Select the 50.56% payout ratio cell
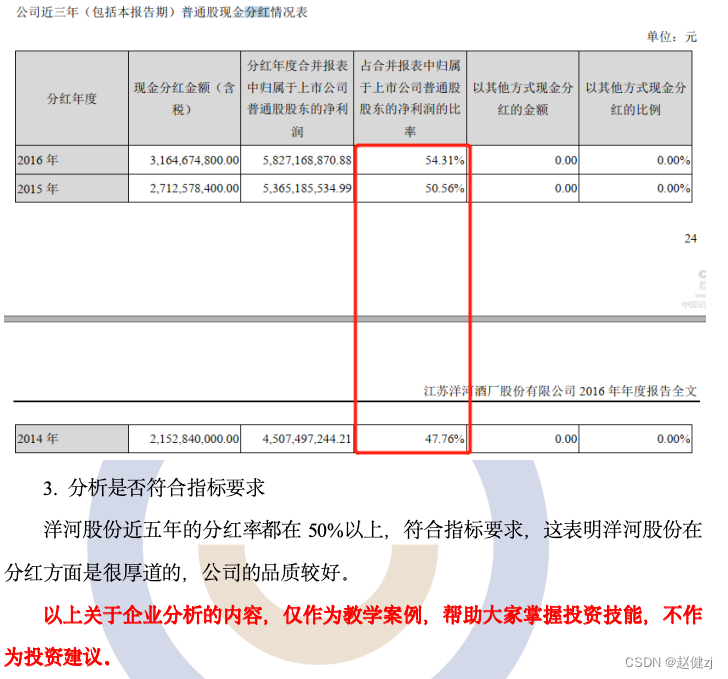Viewport: 728px width, 679px height. coord(410,188)
